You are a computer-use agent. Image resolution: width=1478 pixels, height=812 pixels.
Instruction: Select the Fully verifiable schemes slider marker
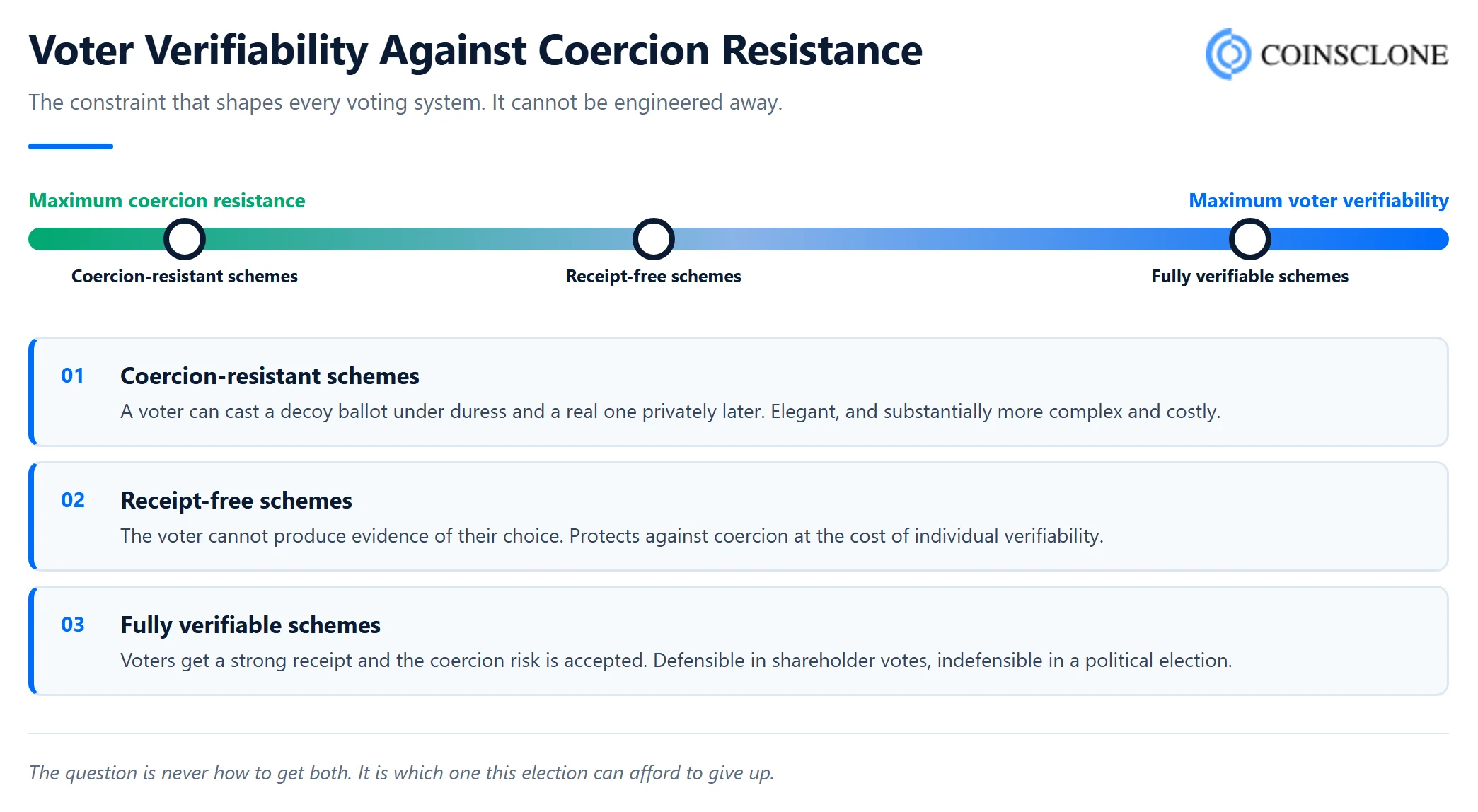click(x=1250, y=239)
